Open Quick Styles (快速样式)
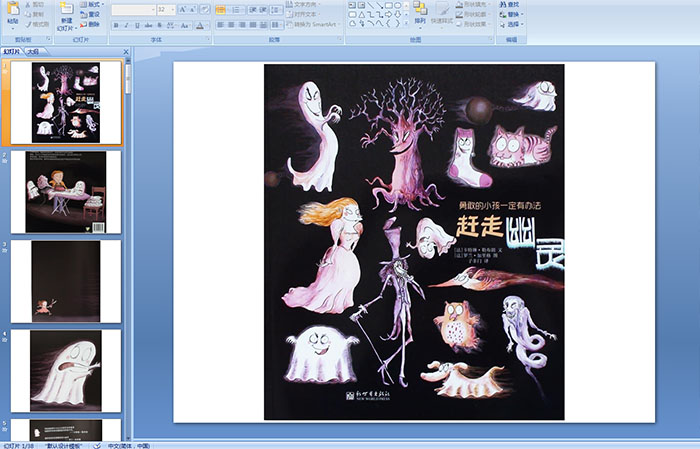 pos(442,14)
